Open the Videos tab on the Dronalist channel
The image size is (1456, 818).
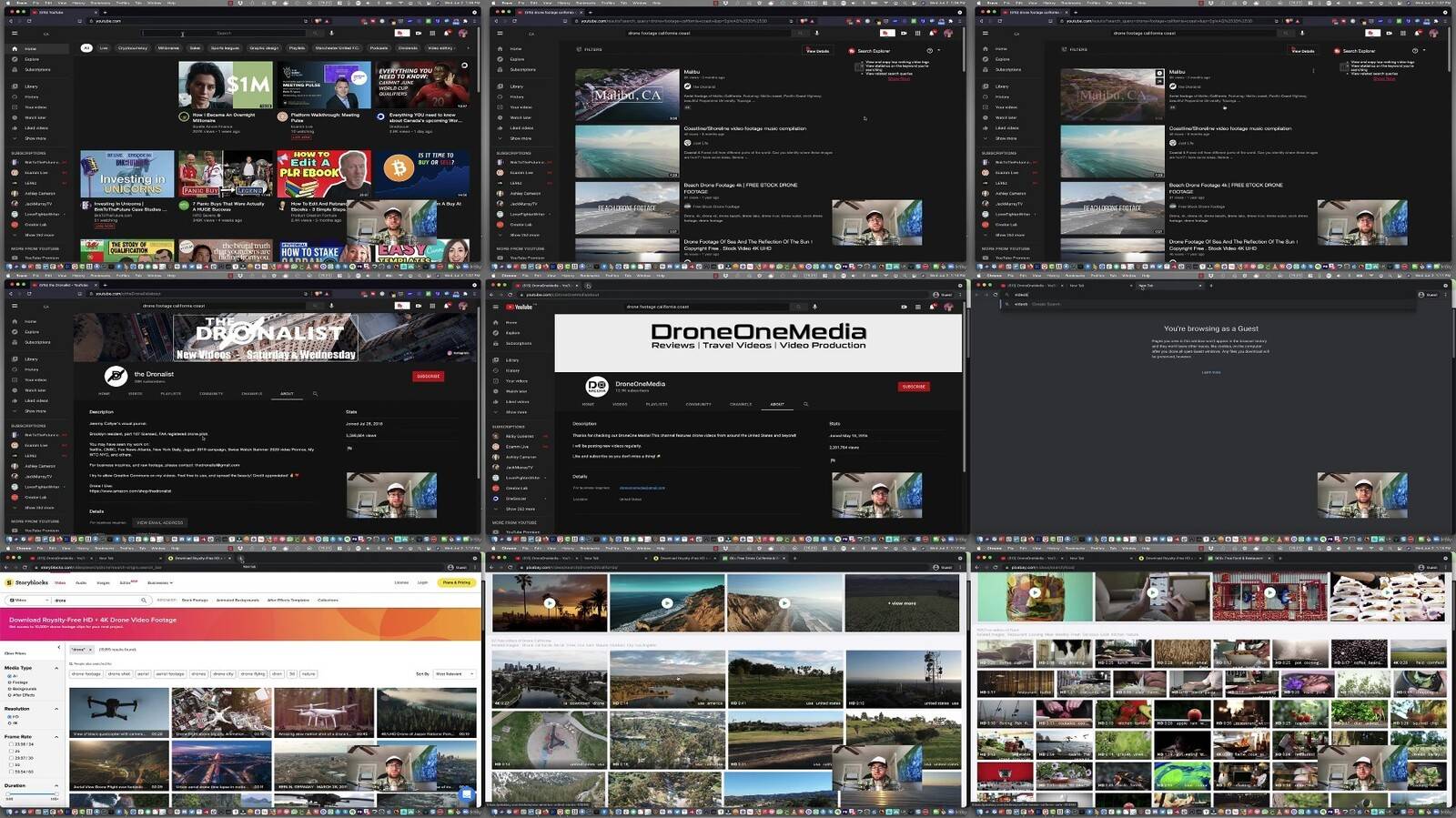[x=136, y=394]
